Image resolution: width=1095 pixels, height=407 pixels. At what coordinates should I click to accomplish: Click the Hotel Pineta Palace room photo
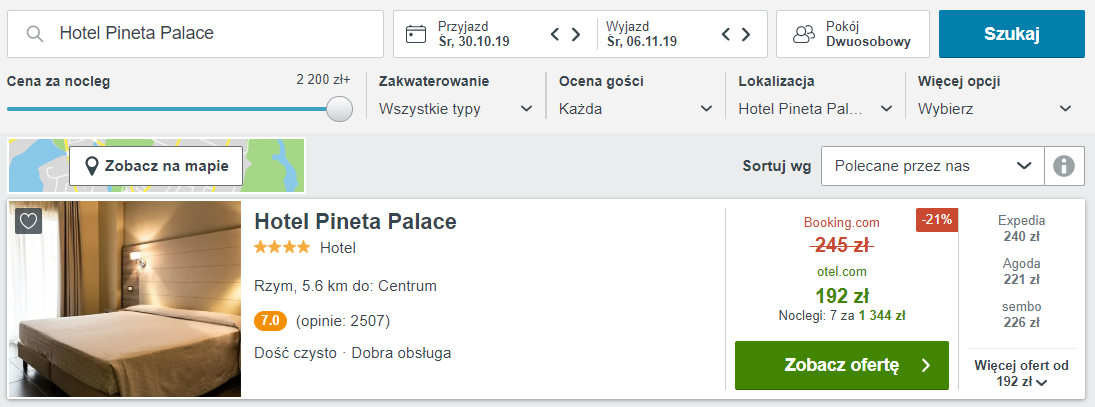[x=124, y=299]
